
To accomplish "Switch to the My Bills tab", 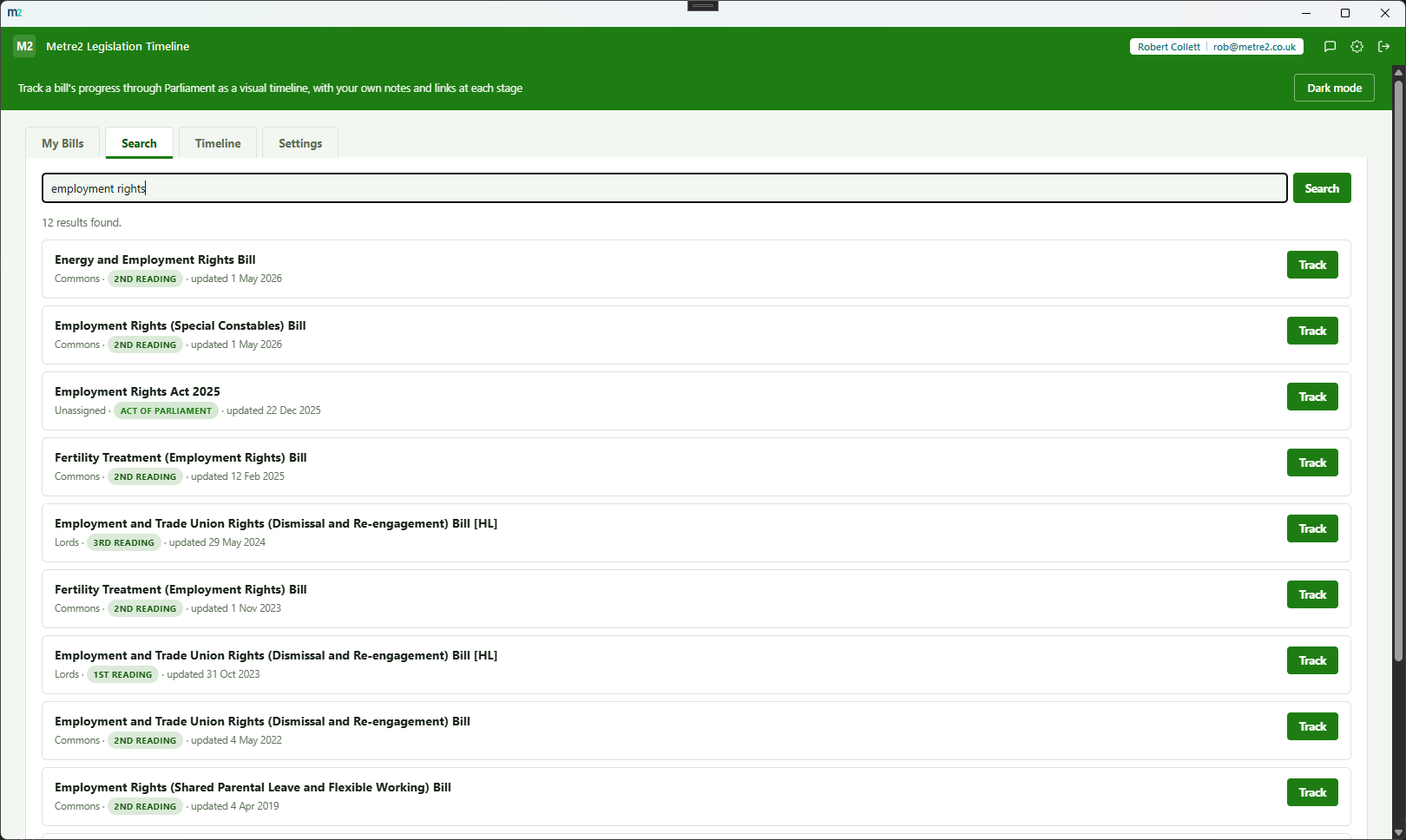I will pyautogui.click(x=62, y=143).
